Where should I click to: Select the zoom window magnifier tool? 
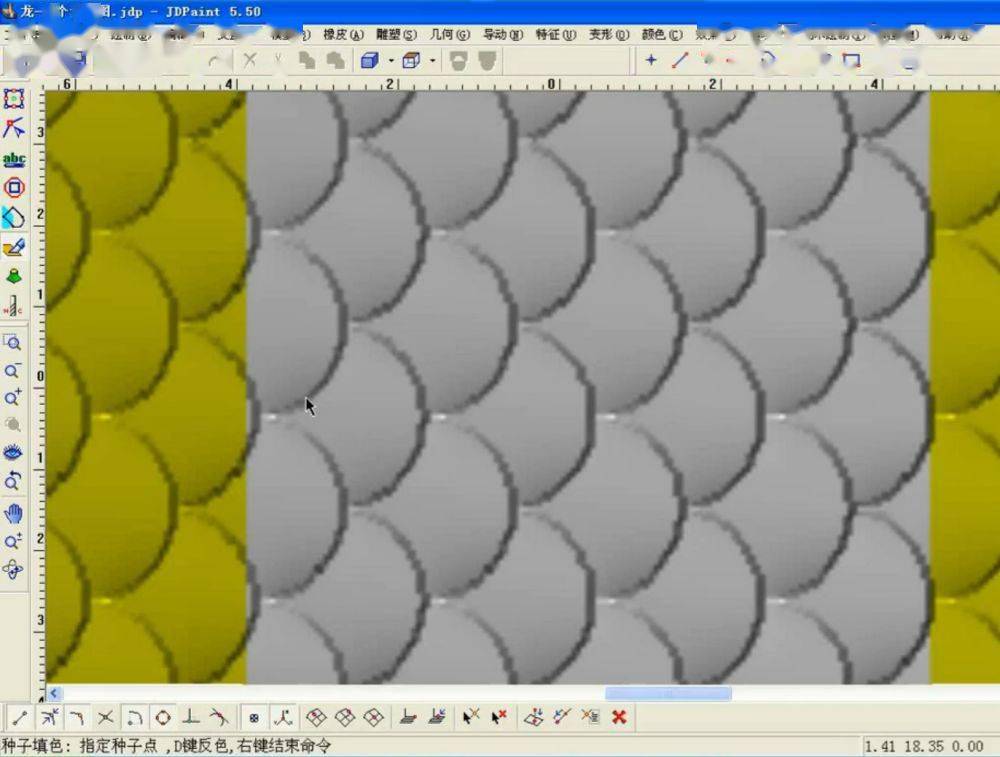pyautogui.click(x=13, y=343)
